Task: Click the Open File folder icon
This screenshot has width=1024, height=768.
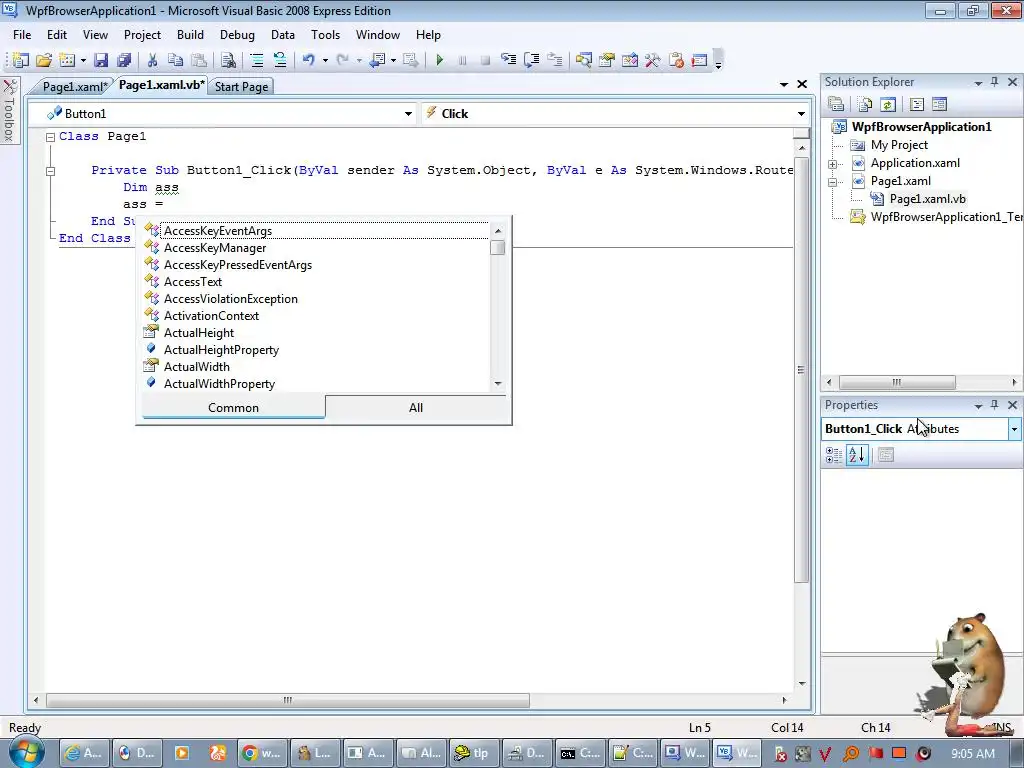Action: (x=44, y=60)
